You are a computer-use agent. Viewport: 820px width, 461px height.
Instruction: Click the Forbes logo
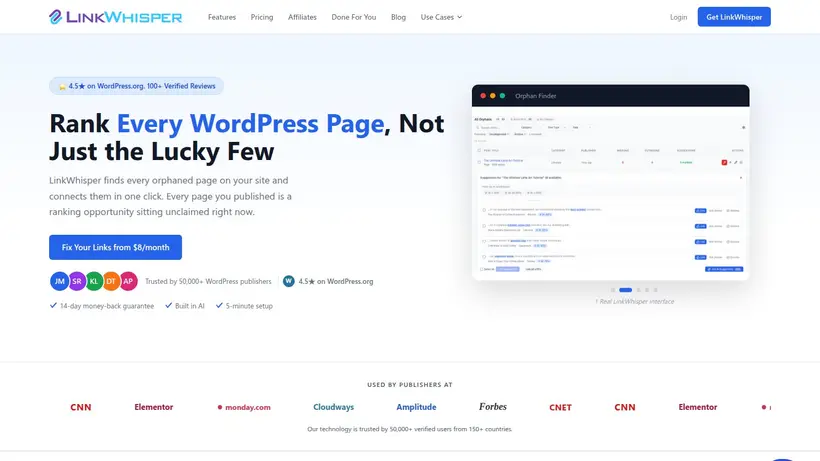click(493, 407)
